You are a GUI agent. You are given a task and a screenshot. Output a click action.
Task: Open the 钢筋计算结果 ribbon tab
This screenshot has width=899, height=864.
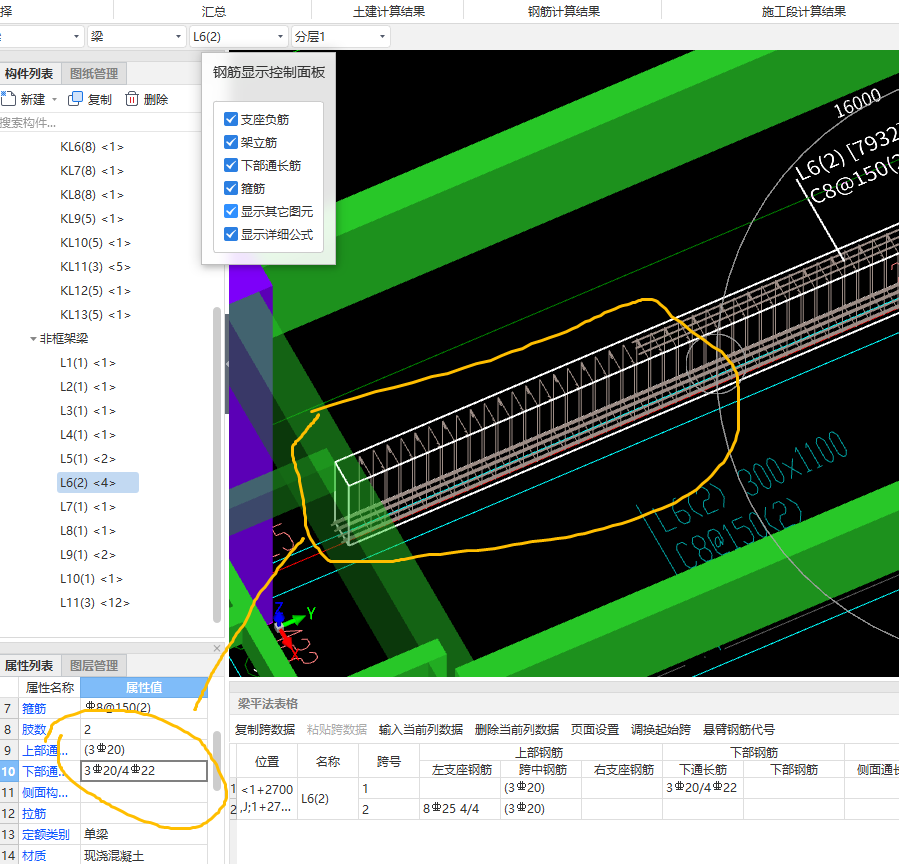click(564, 11)
